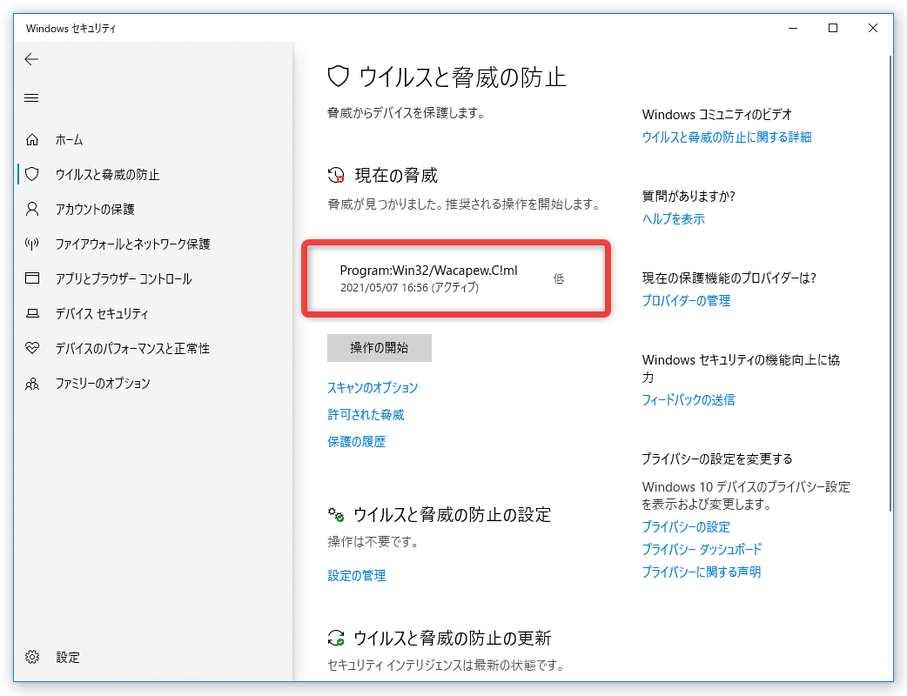The image size is (907, 696).
Task: Click the antenna icon for ファイアウォールとネットワーク保護
Action: [x=32, y=244]
